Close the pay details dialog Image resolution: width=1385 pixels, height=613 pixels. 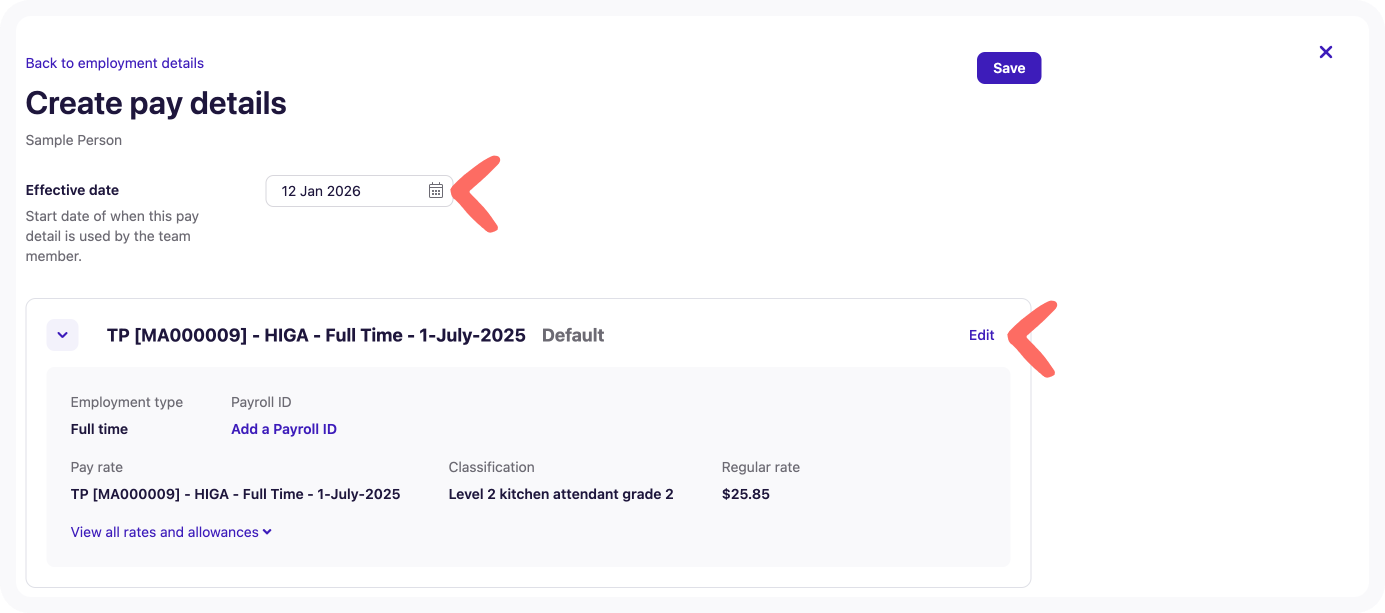pos(1326,52)
